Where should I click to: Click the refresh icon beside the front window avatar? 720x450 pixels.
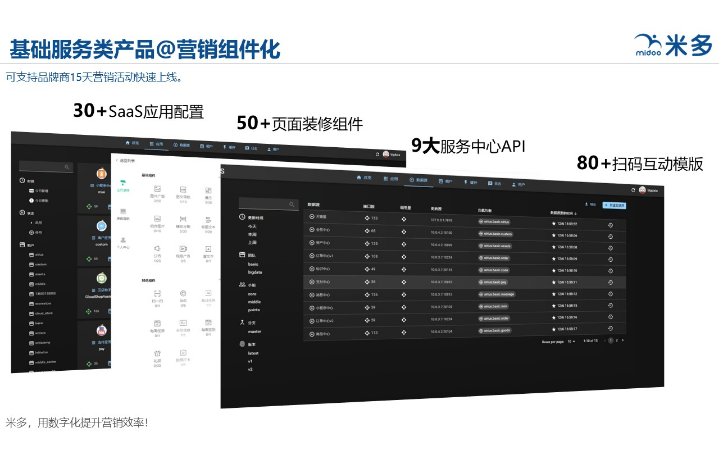point(633,190)
